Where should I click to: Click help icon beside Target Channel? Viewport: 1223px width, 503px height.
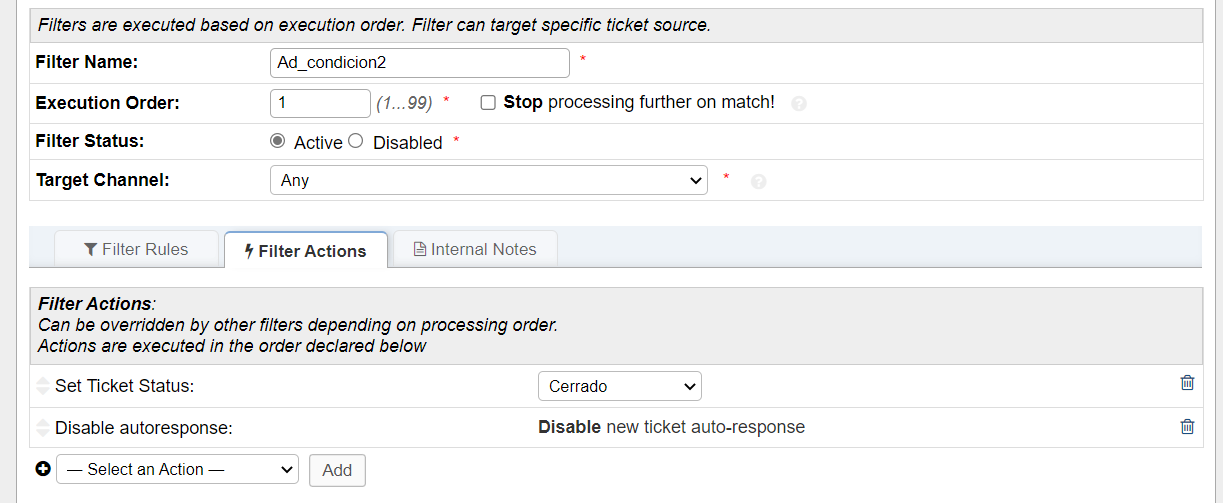click(x=758, y=182)
